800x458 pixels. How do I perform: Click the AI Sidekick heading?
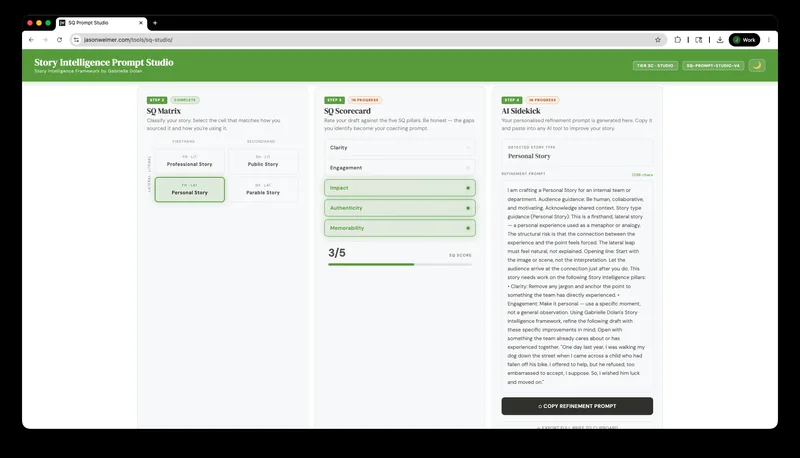tap(521, 111)
